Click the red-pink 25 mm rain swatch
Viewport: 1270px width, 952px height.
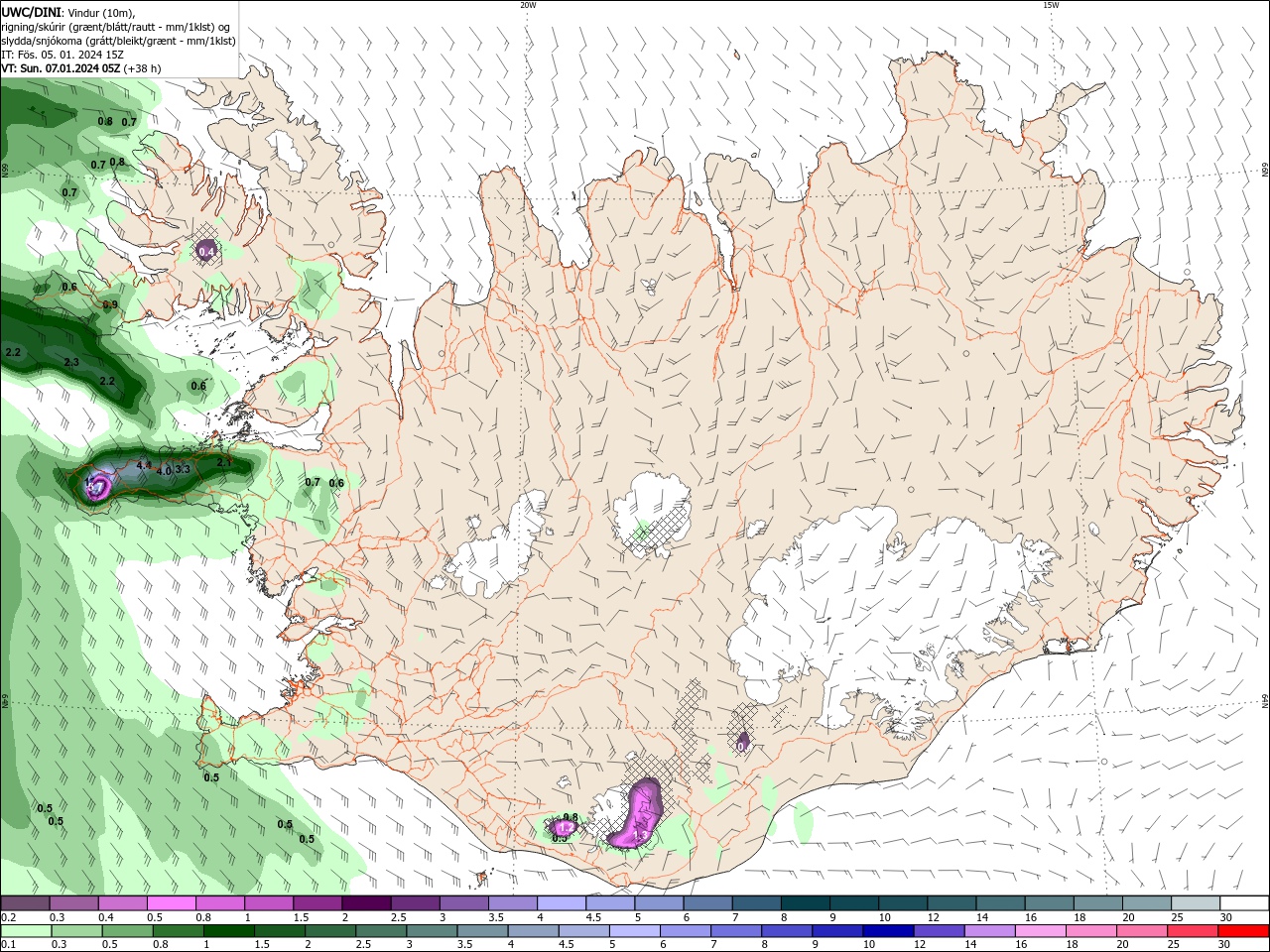click(1194, 931)
